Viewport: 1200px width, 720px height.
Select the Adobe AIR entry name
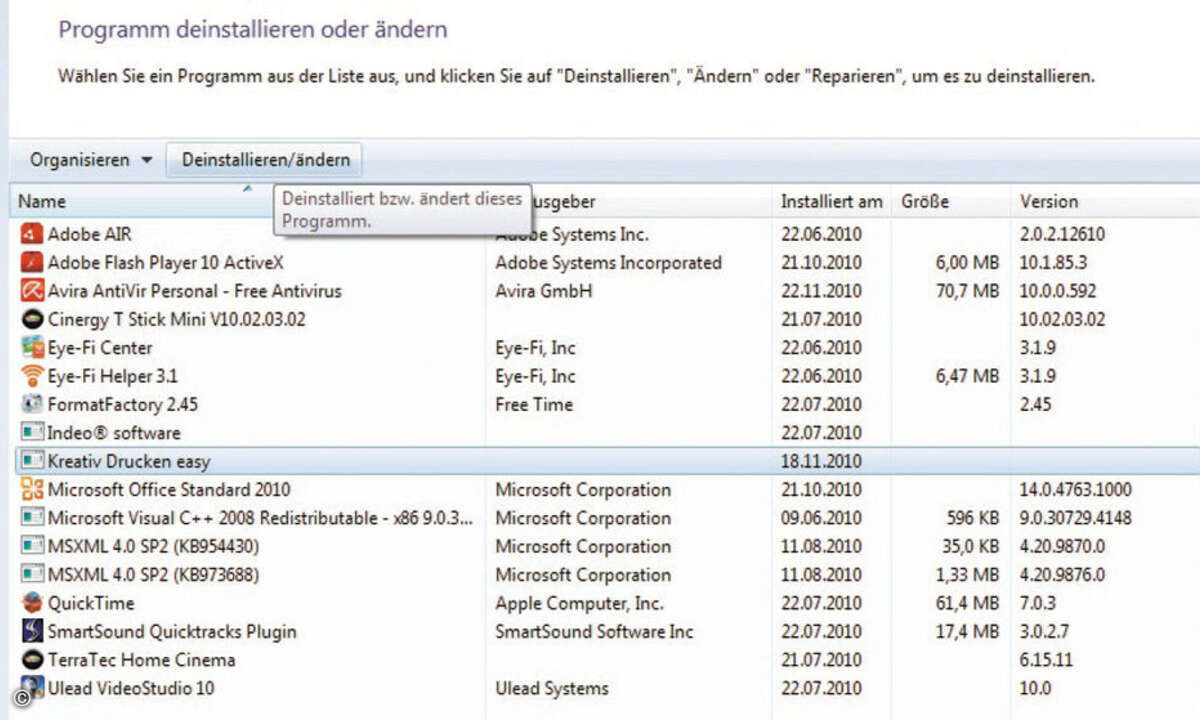point(89,234)
